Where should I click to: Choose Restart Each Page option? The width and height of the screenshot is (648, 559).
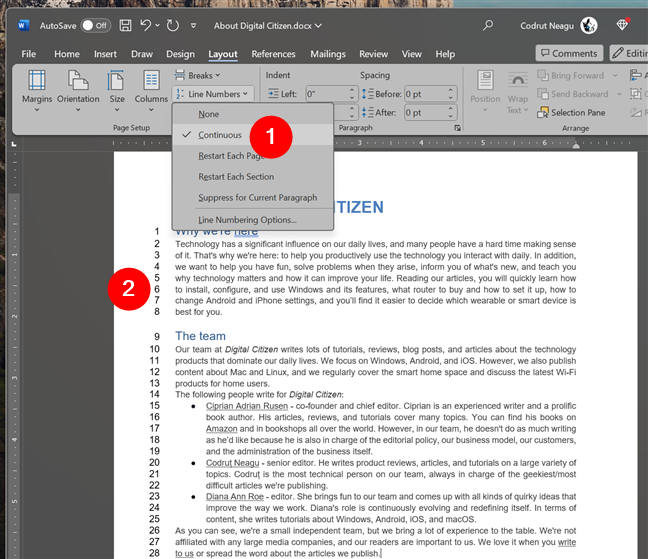coord(253,156)
